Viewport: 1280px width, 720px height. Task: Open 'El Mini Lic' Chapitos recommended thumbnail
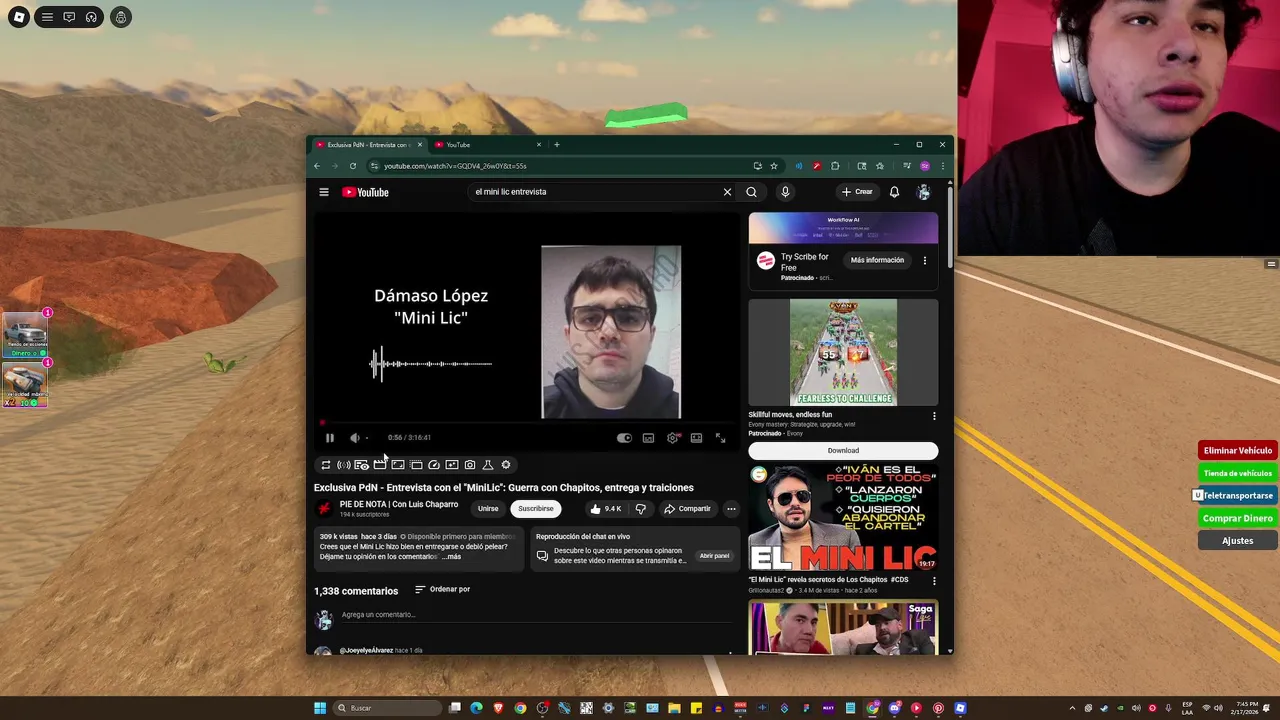tap(843, 518)
